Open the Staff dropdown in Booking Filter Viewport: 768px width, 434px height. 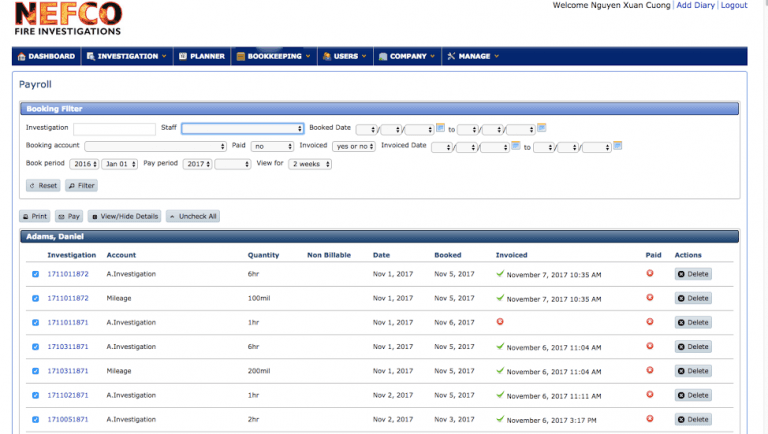point(242,129)
